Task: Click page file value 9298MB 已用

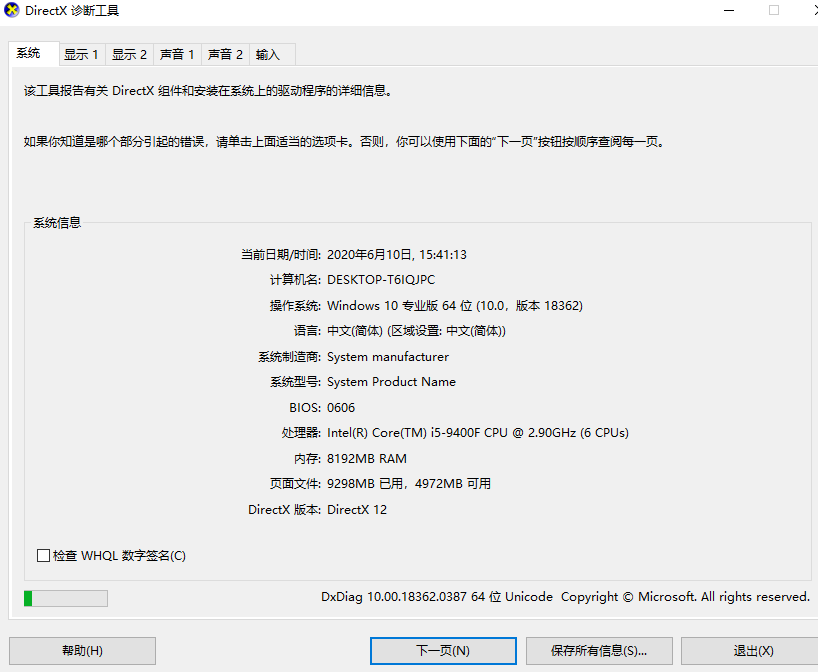Action: (408, 484)
